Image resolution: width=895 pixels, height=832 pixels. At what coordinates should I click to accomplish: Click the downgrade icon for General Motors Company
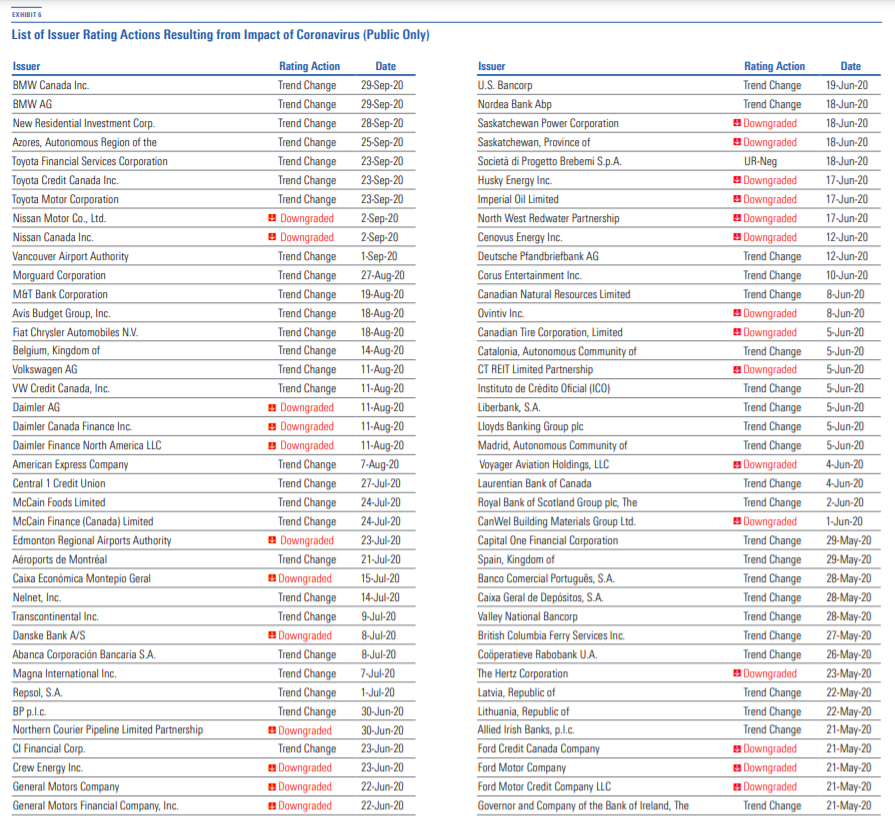pyautogui.click(x=272, y=786)
